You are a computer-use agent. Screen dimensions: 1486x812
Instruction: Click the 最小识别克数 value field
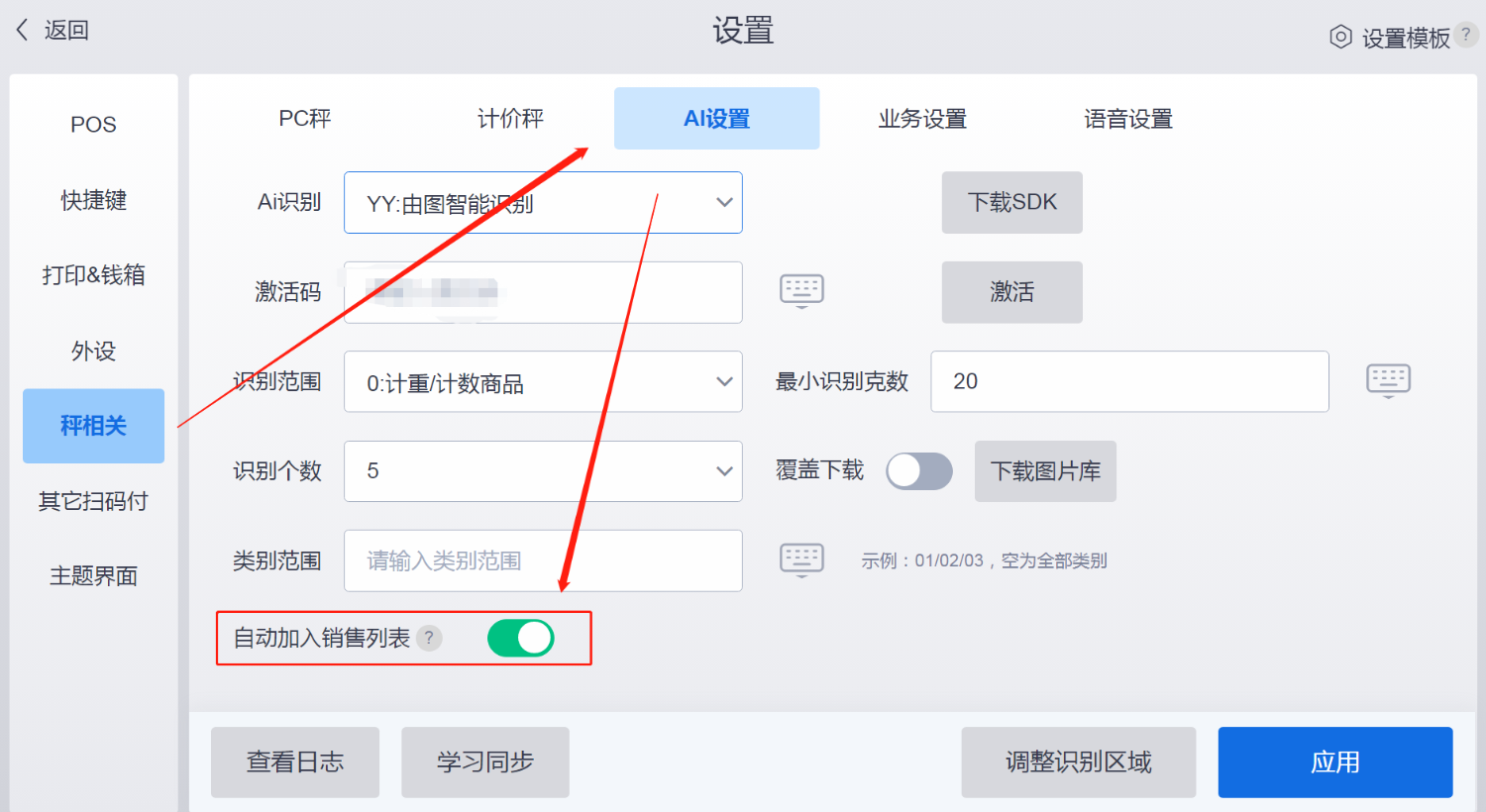1129,381
